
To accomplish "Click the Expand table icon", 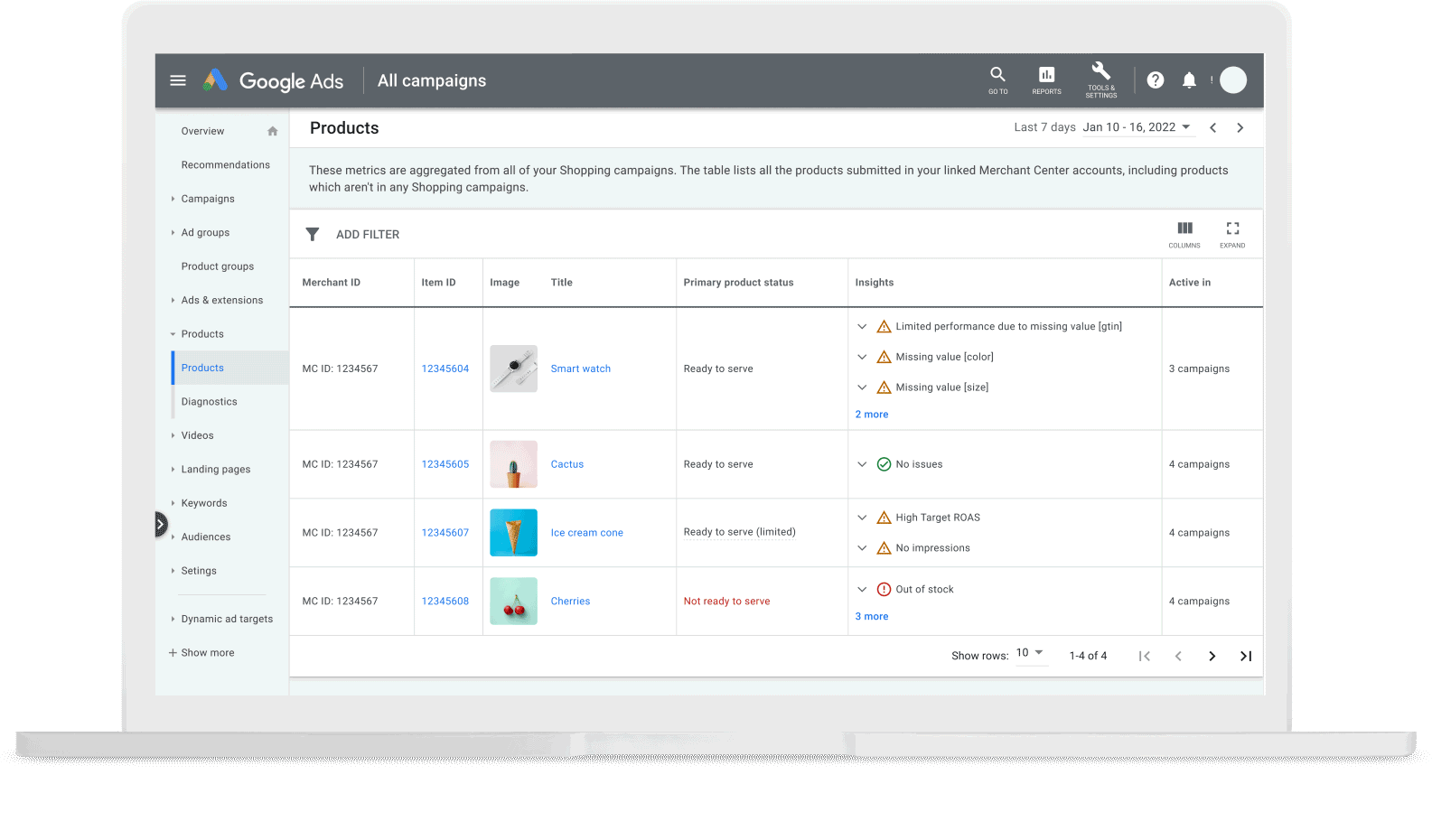I will tap(1232, 229).
